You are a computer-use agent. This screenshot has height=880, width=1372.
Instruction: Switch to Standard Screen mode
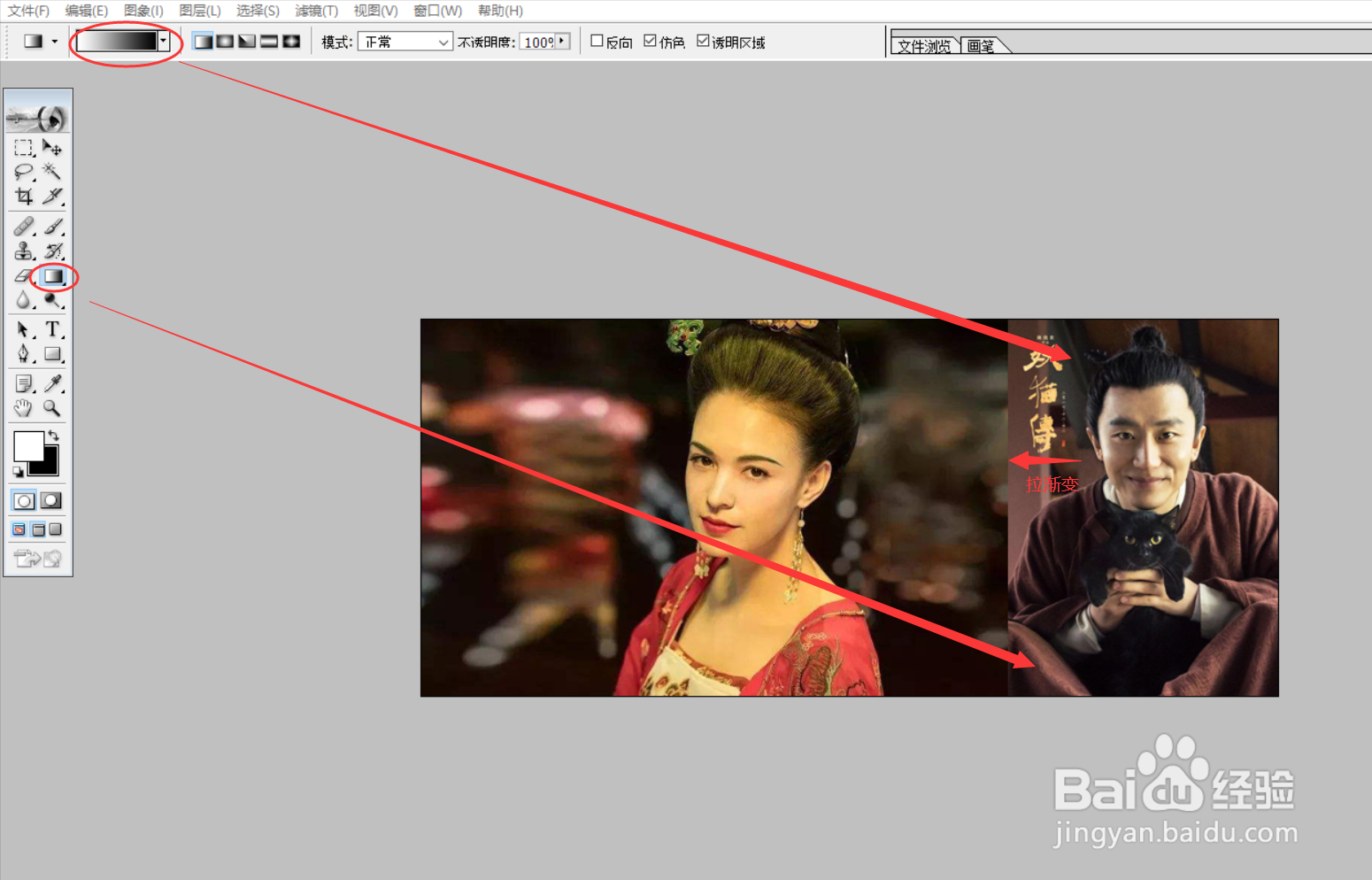tap(19, 529)
